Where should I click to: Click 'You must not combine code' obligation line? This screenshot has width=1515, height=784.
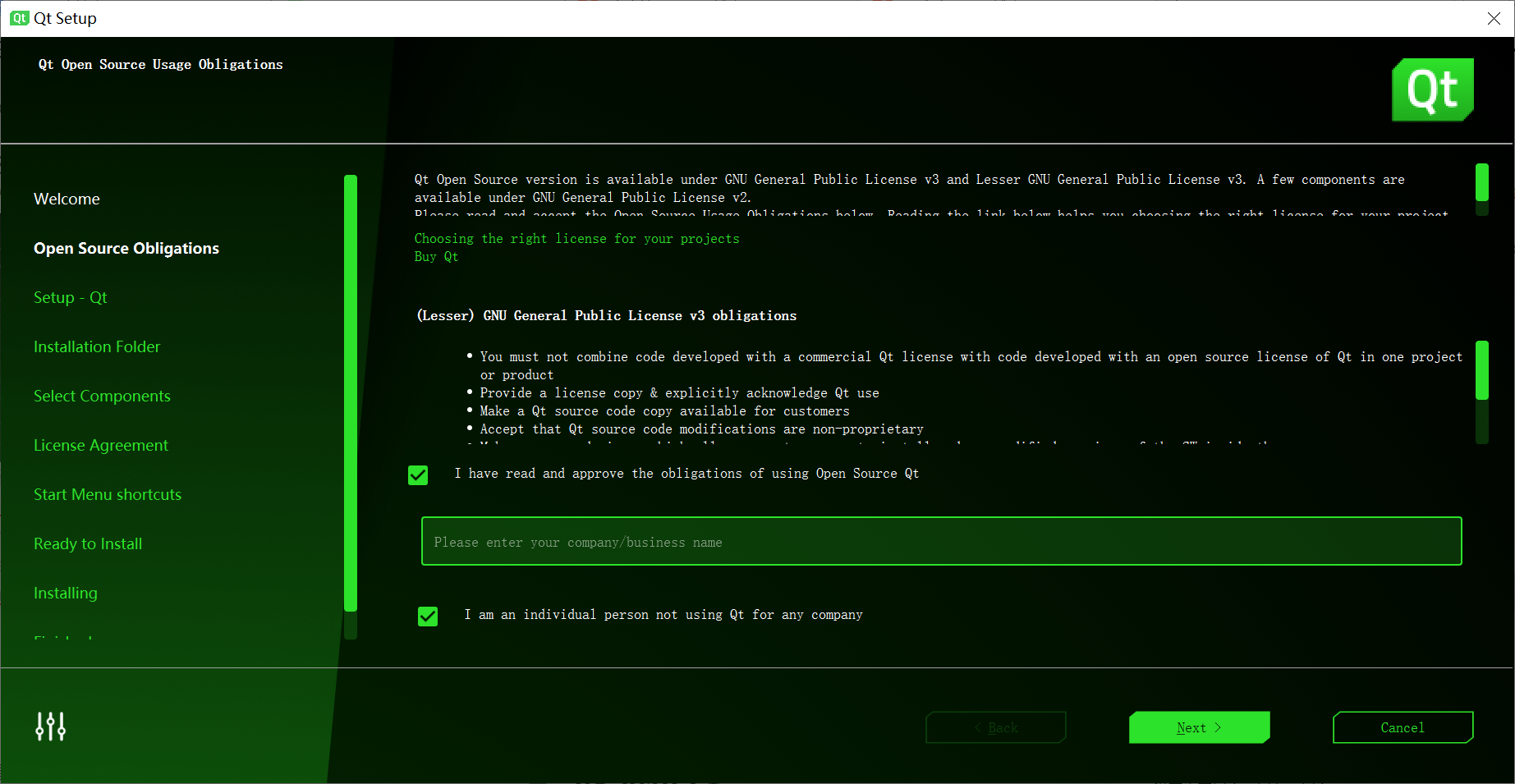point(971,365)
